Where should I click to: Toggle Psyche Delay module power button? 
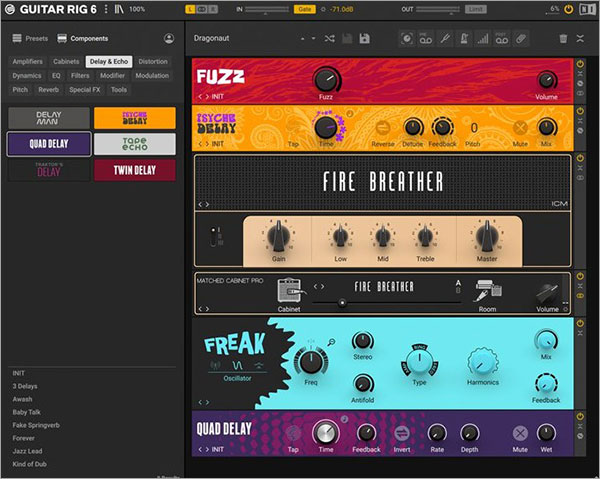coord(580,111)
